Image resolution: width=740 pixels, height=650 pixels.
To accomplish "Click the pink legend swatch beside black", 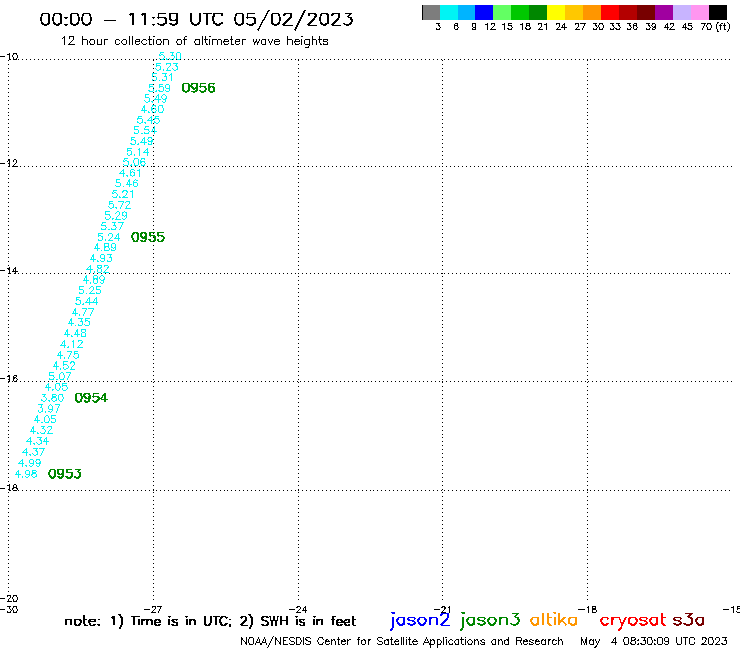I will click(x=700, y=12).
